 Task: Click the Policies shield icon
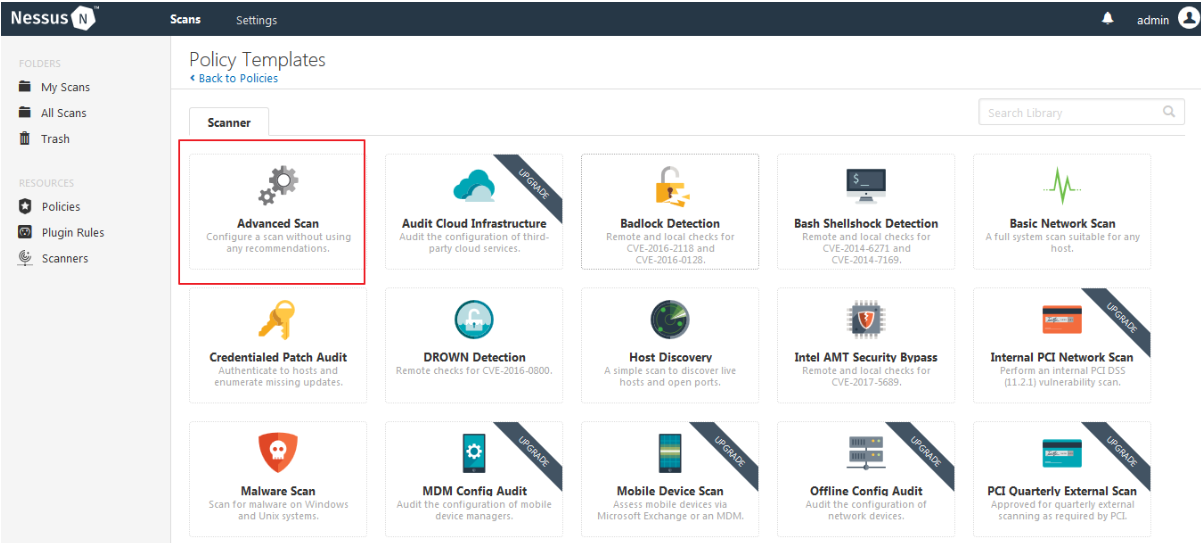coord(25,206)
